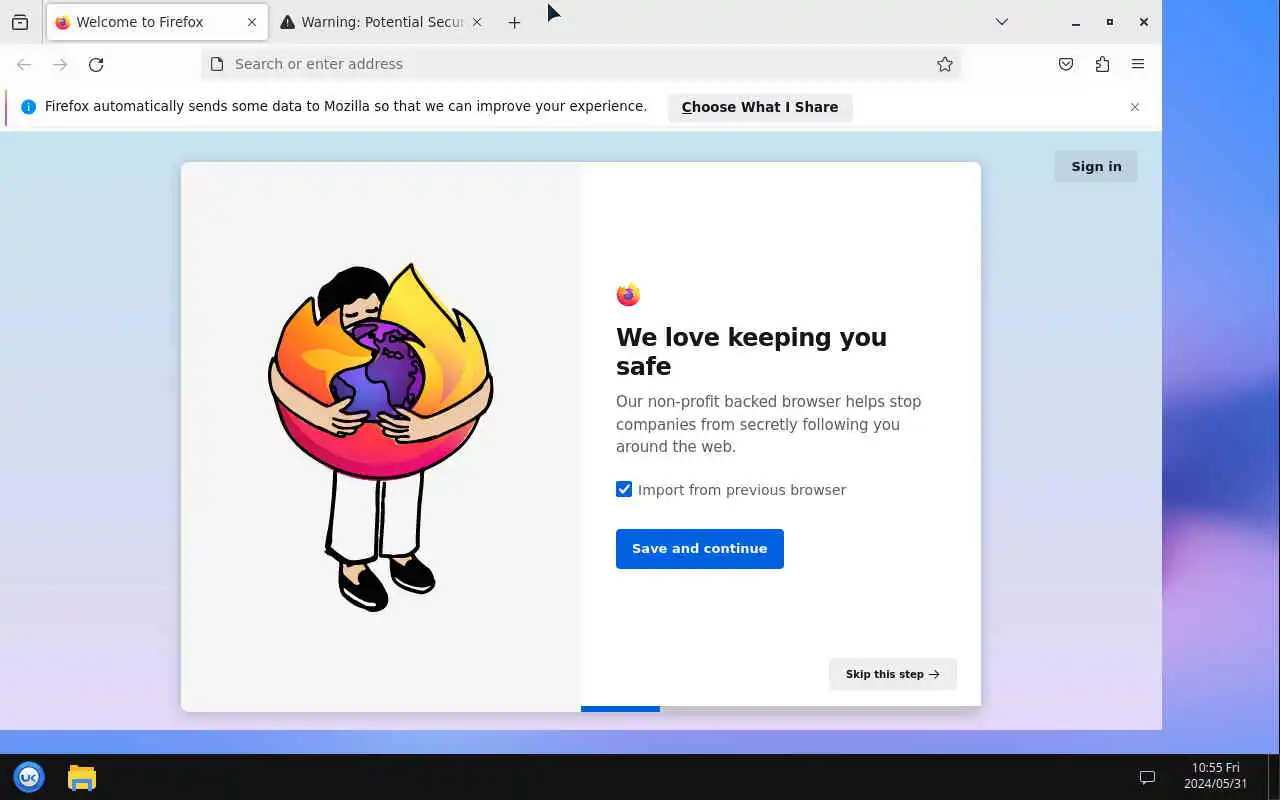Viewport: 1280px width, 800px height.
Task: Click the Firefox hugging globe illustration
Action: [380, 437]
